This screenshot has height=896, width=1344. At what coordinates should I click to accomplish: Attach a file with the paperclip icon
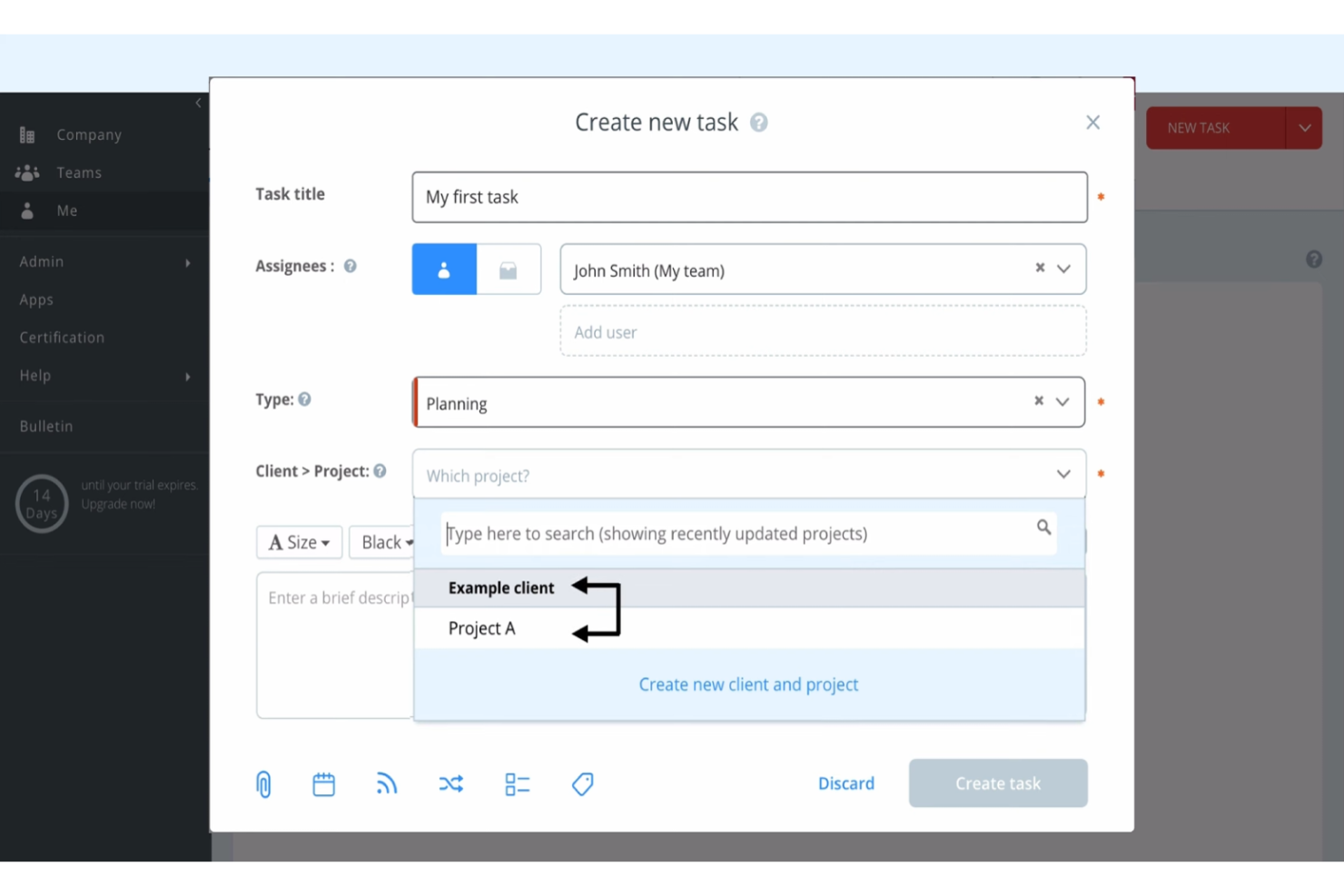pyautogui.click(x=263, y=783)
